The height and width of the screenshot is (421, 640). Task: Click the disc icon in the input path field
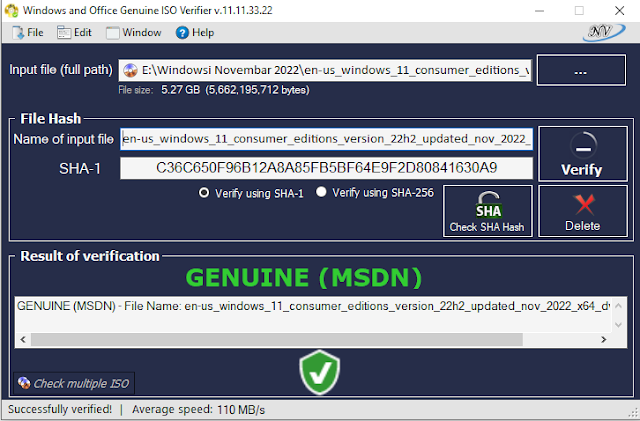131,71
